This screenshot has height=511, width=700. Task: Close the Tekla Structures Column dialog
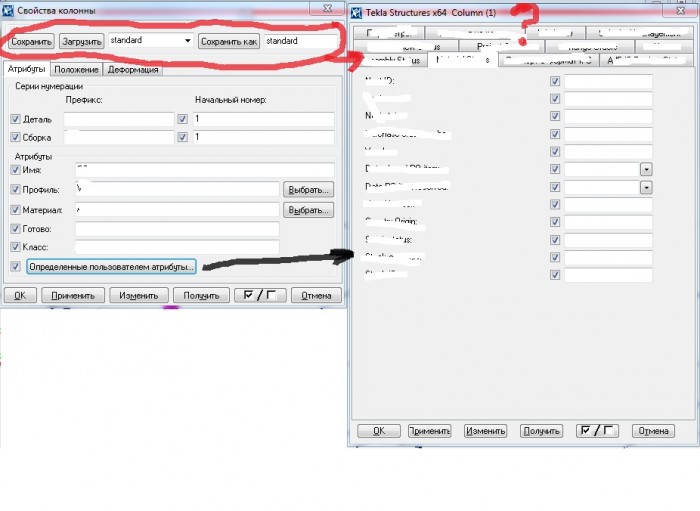click(x=681, y=11)
